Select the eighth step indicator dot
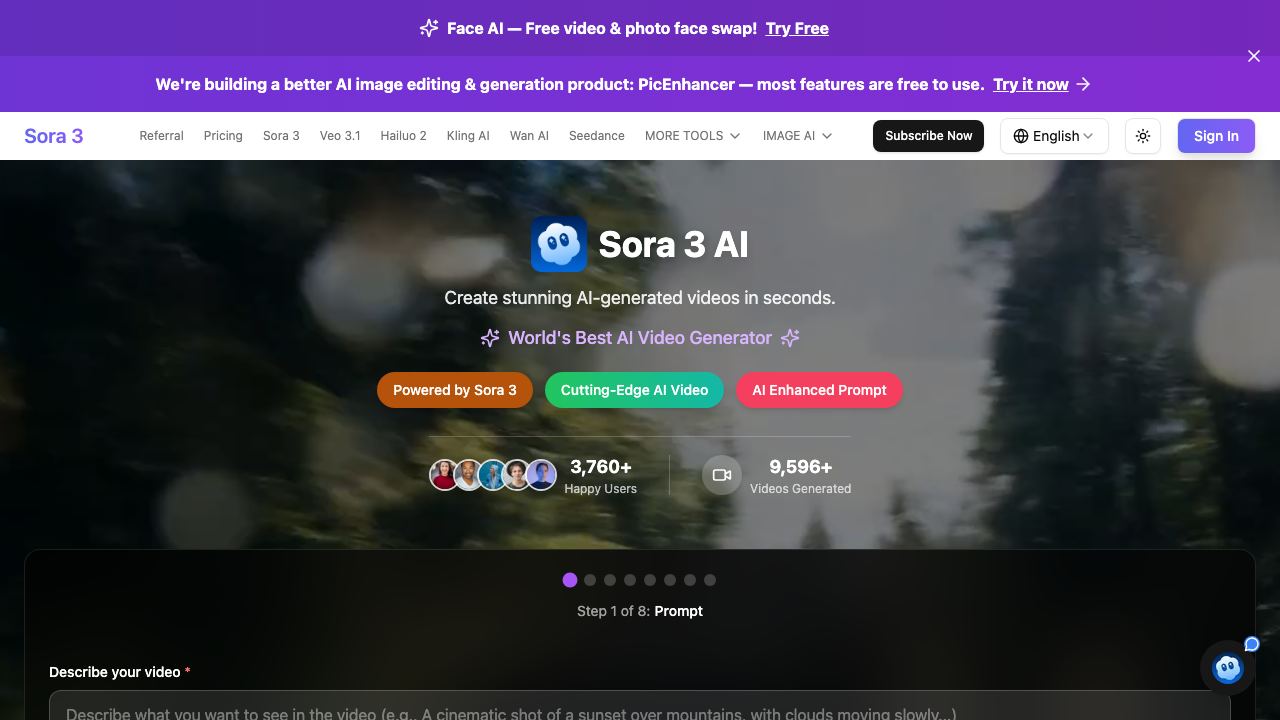Viewport: 1280px width, 720px height. pyautogui.click(x=710, y=580)
